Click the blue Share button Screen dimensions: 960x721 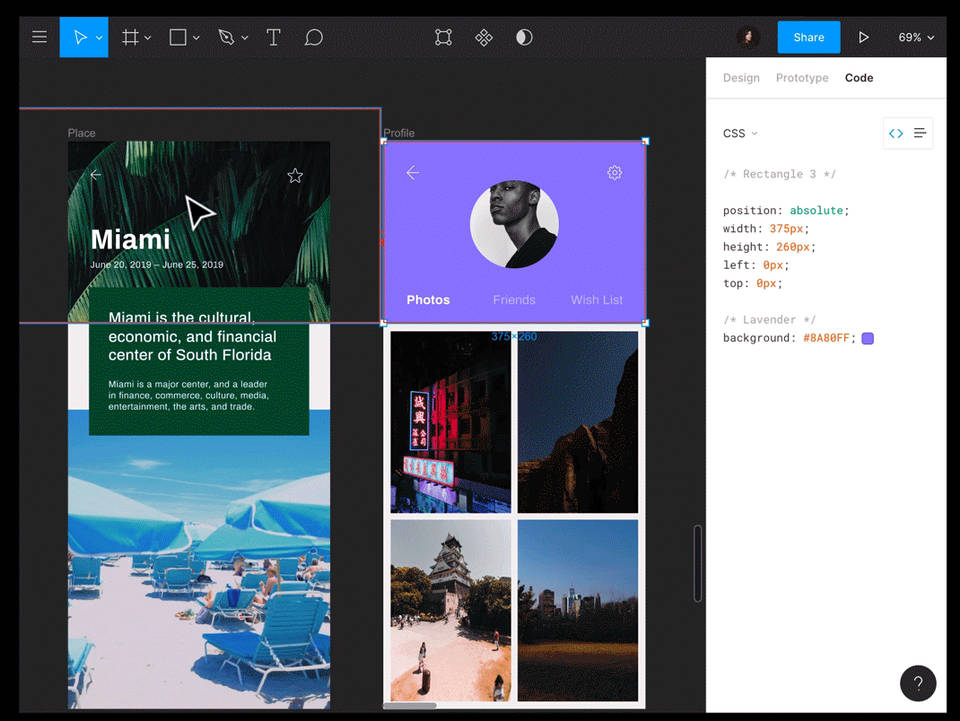[x=808, y=37]
